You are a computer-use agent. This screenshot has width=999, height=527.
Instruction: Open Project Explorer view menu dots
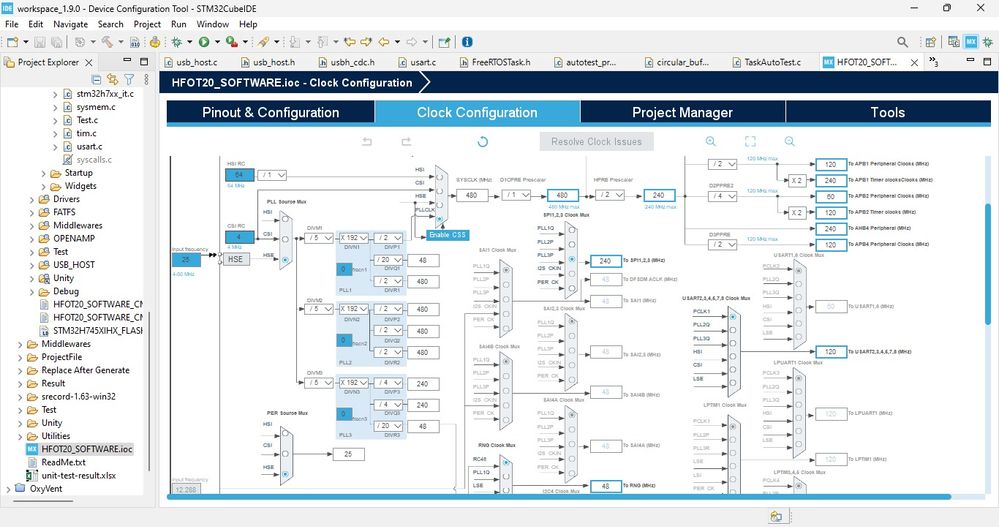pos(146,80)
